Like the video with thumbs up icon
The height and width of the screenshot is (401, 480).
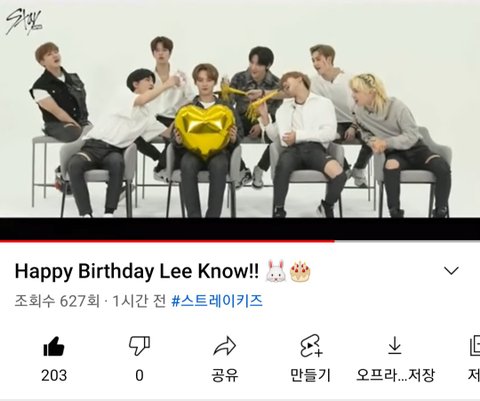tap(54, 347)
